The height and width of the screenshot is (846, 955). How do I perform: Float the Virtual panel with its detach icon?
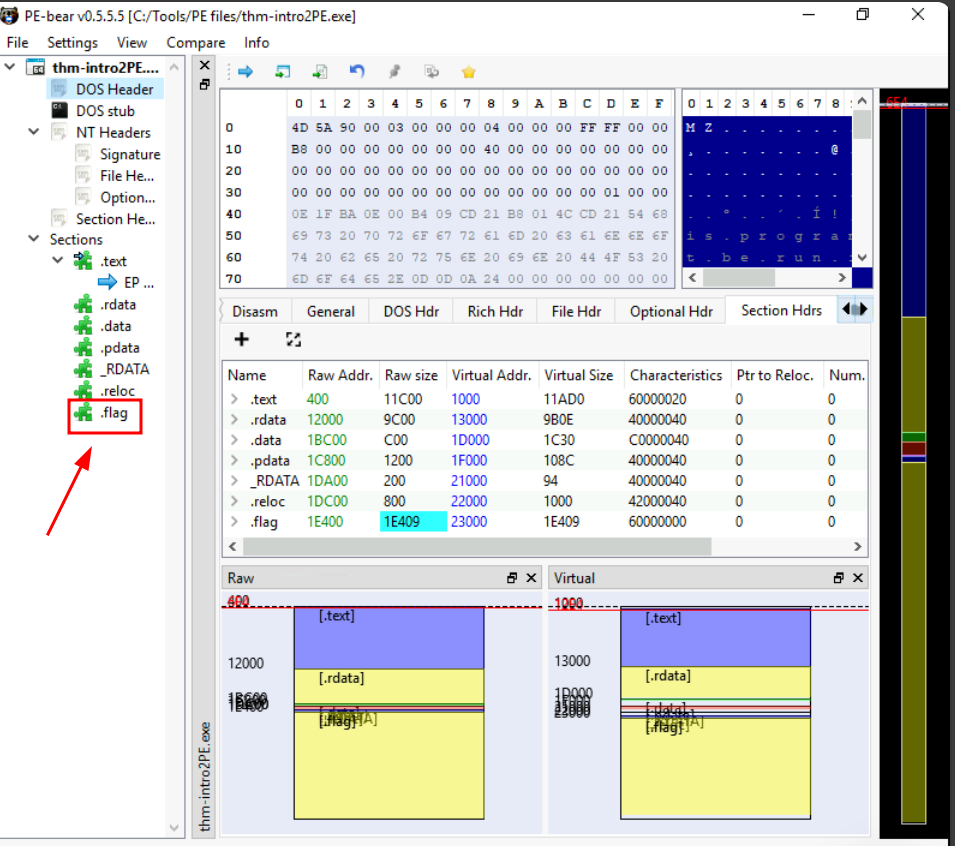(x=839, y=577)
